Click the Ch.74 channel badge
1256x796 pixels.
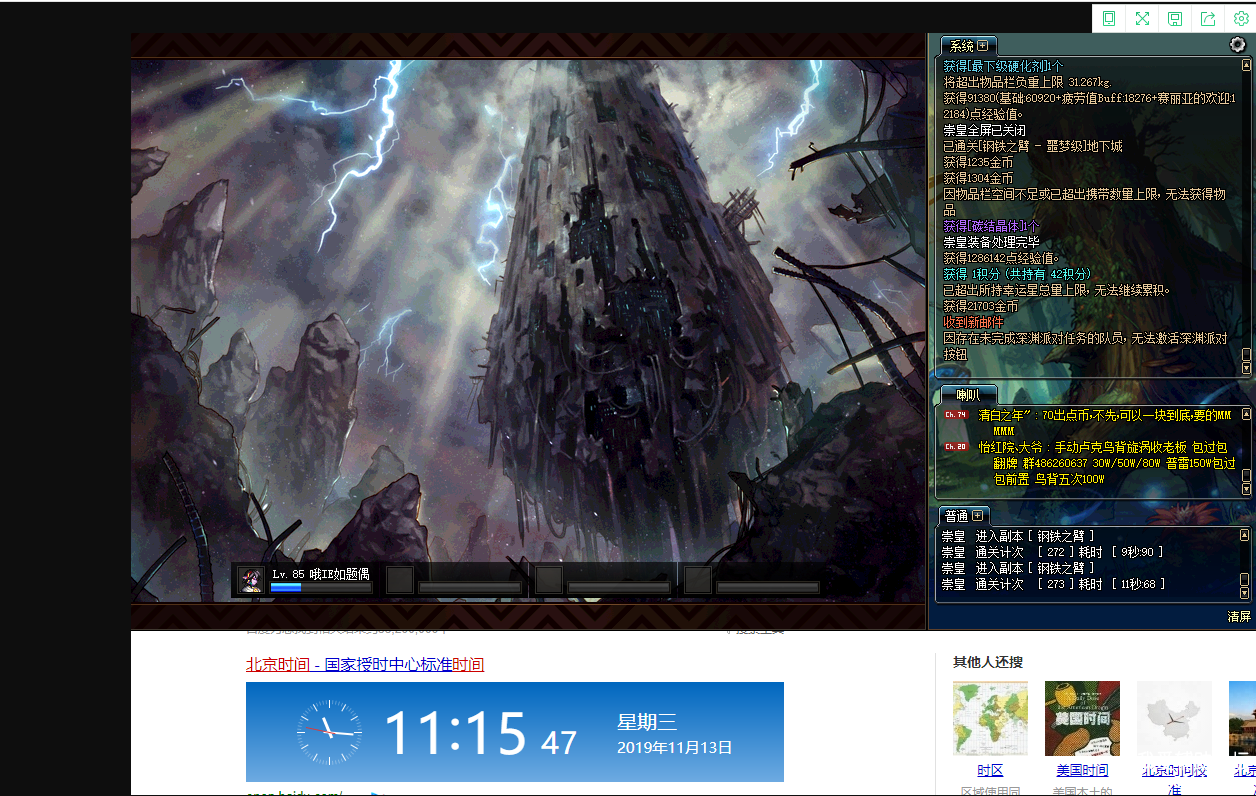coord(956,415)
